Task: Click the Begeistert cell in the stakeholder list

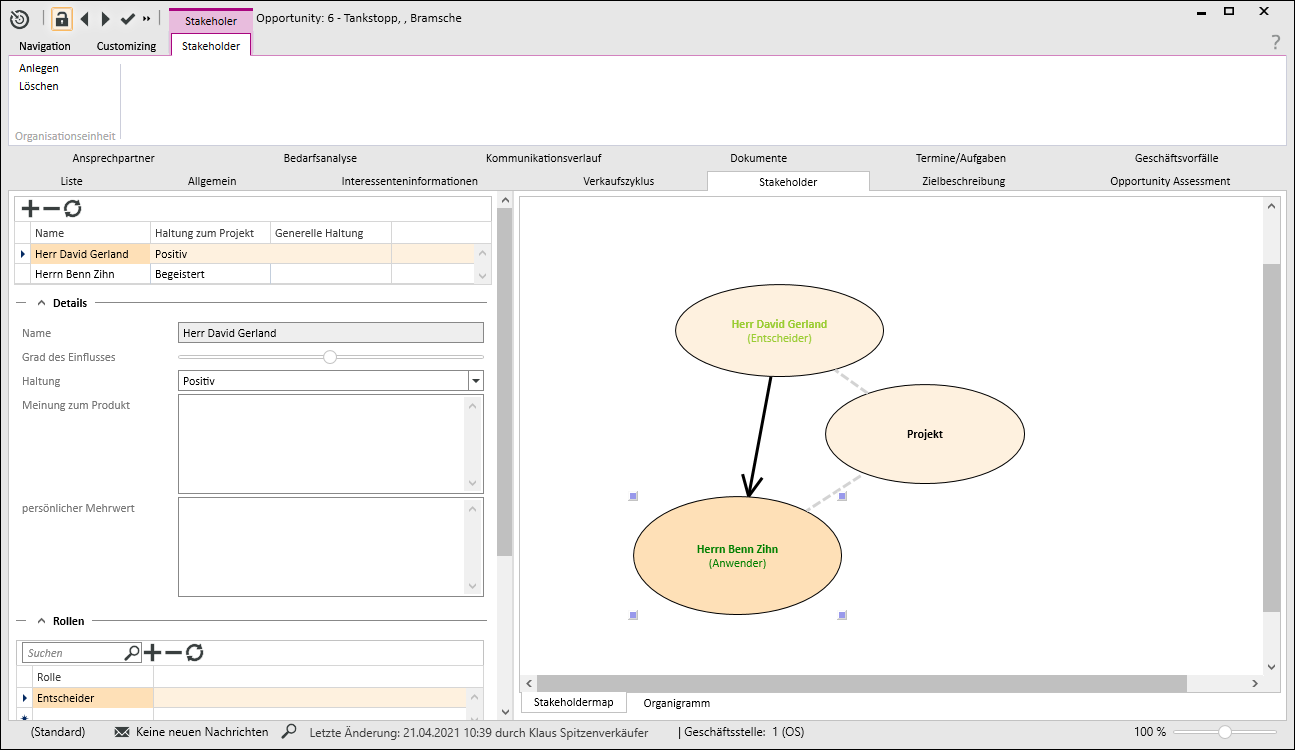Action: pyautogui.click(x=211, y=273)
